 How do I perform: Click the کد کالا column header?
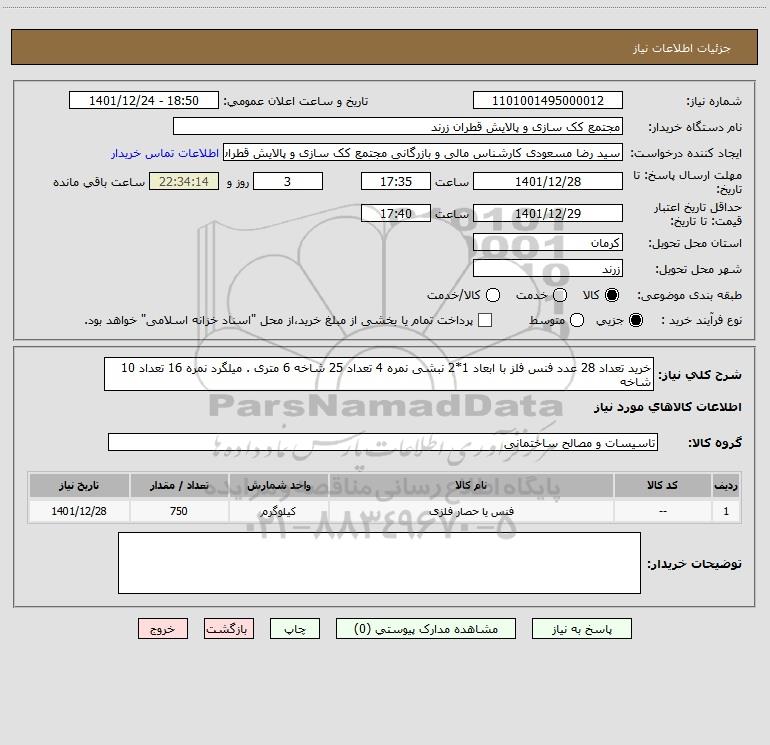click(x=662, y=485)
